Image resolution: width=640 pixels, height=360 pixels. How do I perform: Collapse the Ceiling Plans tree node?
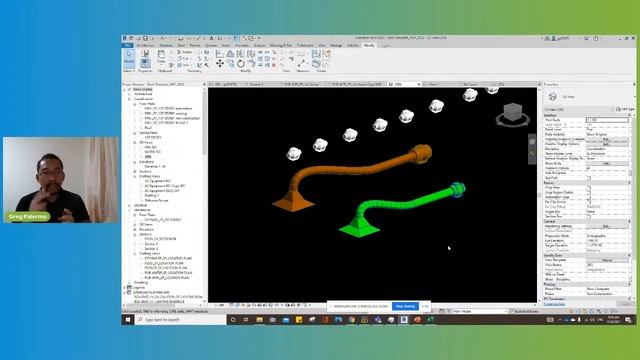135,133
